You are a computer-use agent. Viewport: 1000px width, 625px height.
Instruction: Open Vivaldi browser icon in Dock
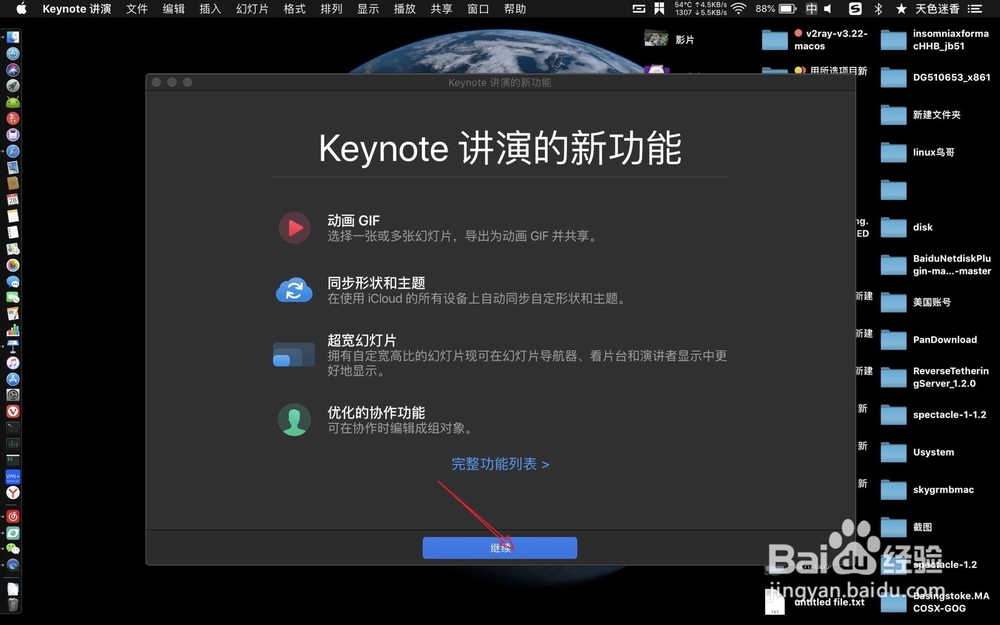point(13,411)
